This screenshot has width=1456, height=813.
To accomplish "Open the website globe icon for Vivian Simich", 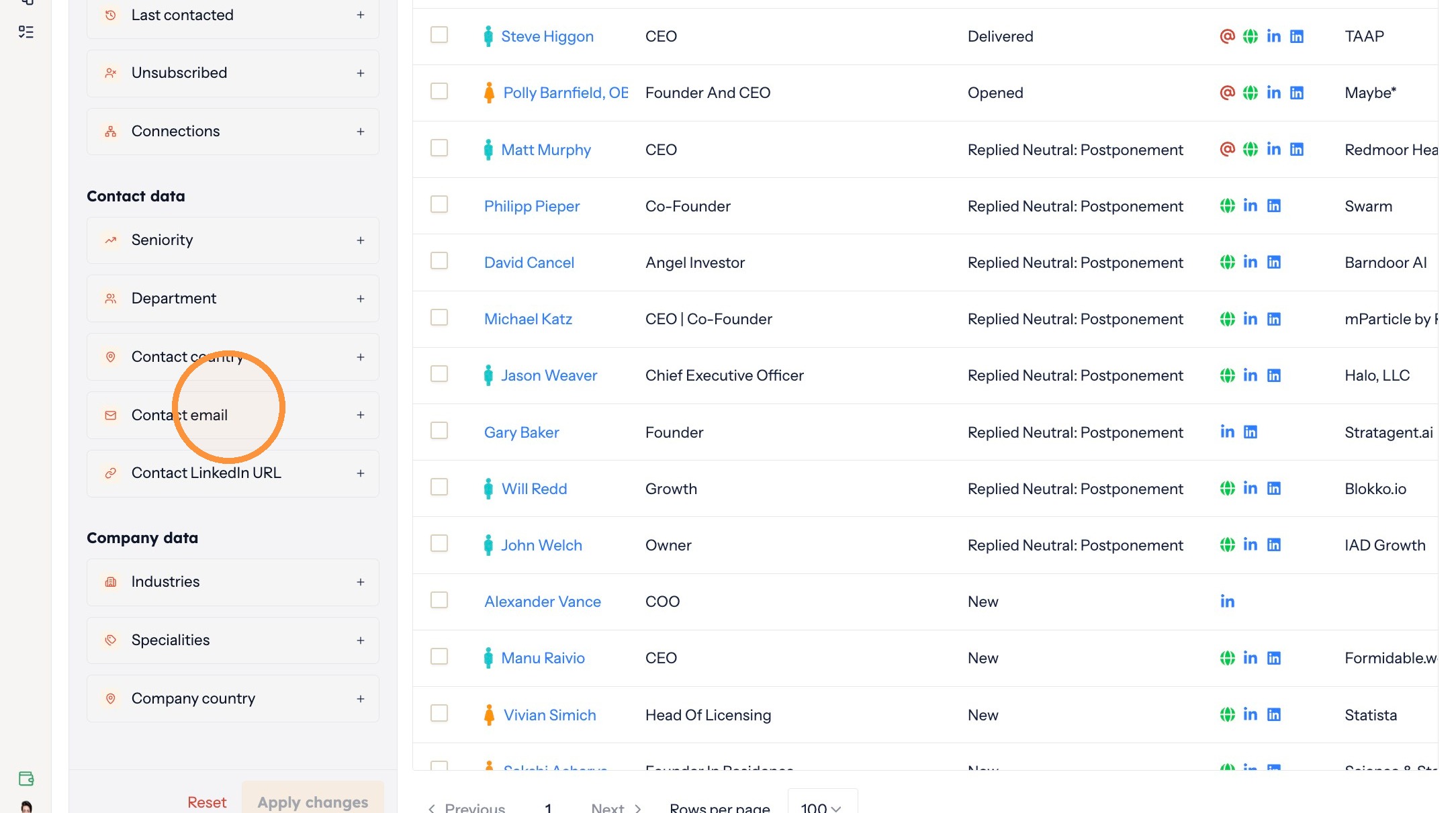I will coord(1227,714).
